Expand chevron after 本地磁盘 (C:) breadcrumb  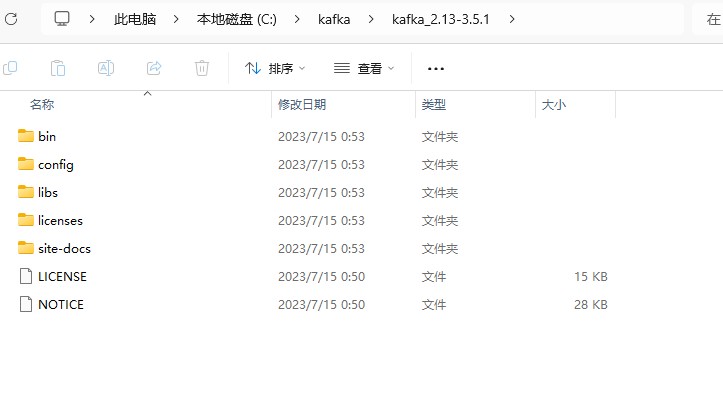click(x=297, y=19)
